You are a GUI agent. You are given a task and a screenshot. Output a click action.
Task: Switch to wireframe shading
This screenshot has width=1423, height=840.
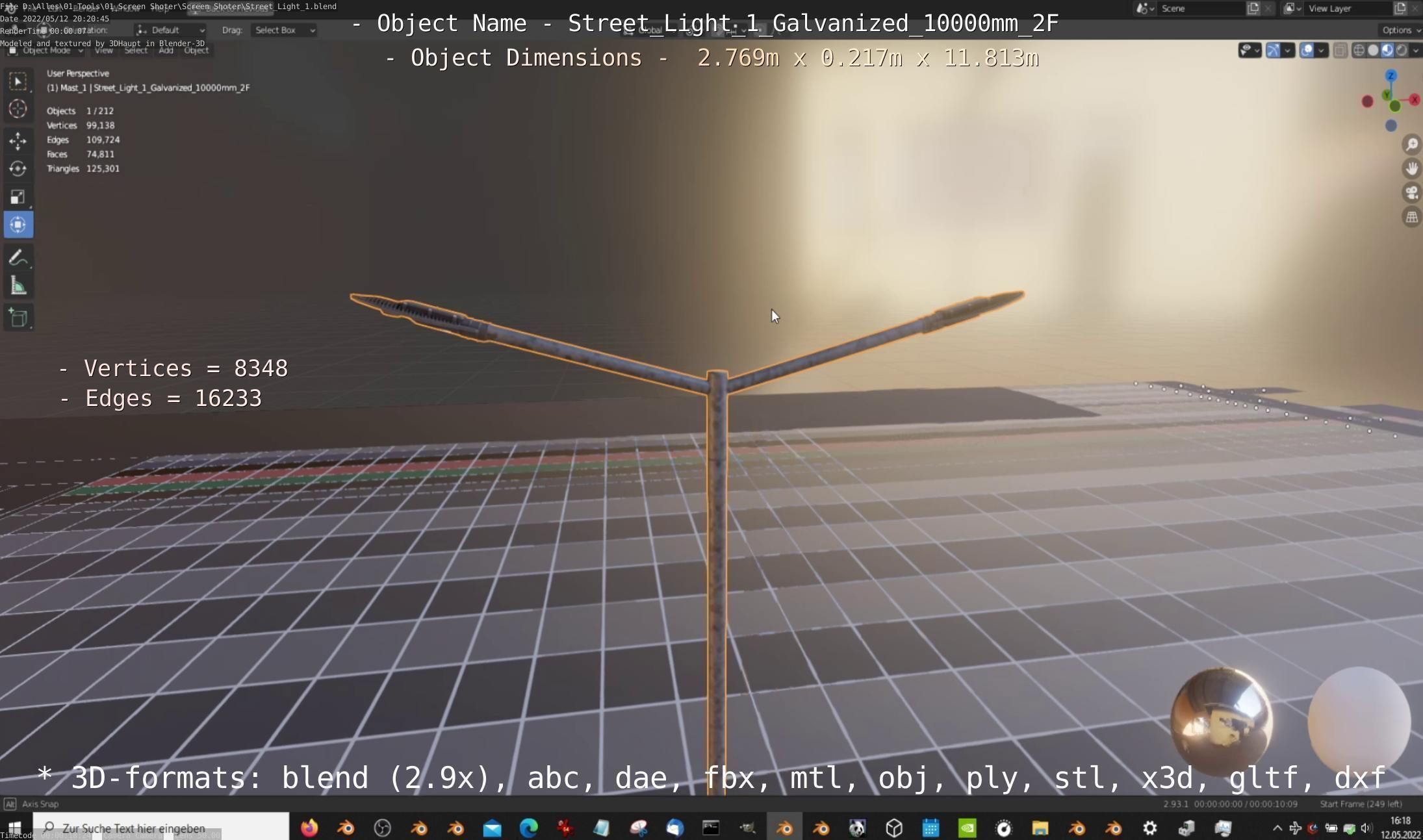(1359, 51)
